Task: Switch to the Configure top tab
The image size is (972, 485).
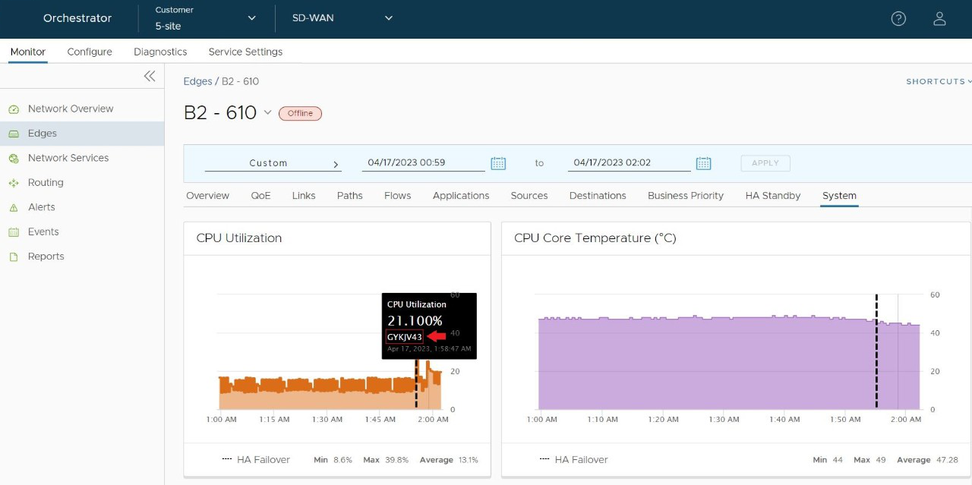Action: tap(89, 52)
